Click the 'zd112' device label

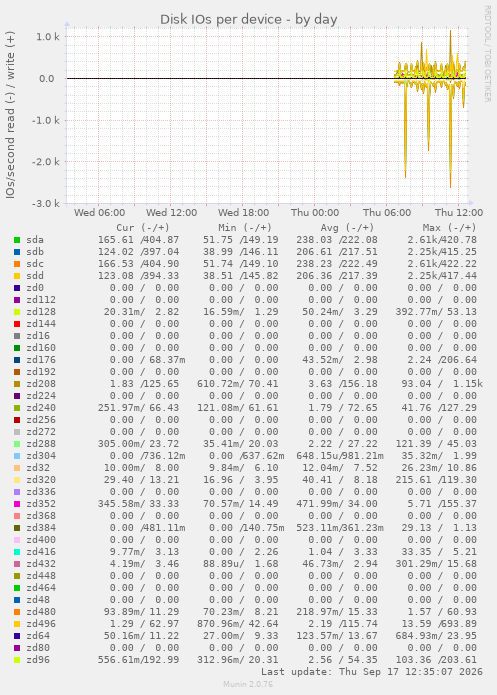pyautogui.click(x=41, y=300)
